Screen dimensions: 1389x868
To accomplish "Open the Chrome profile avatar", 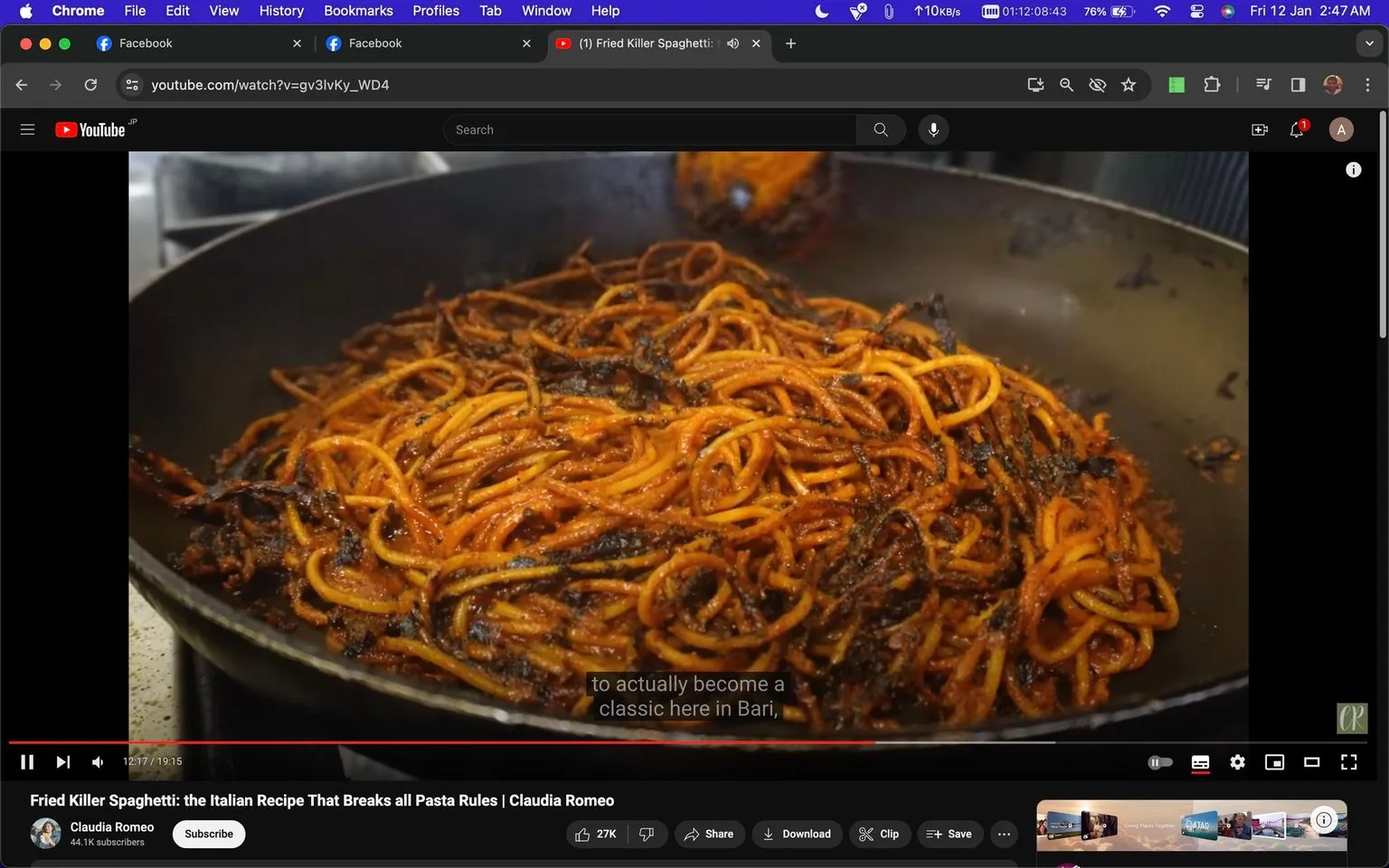I will click(x=1332, y=84).
